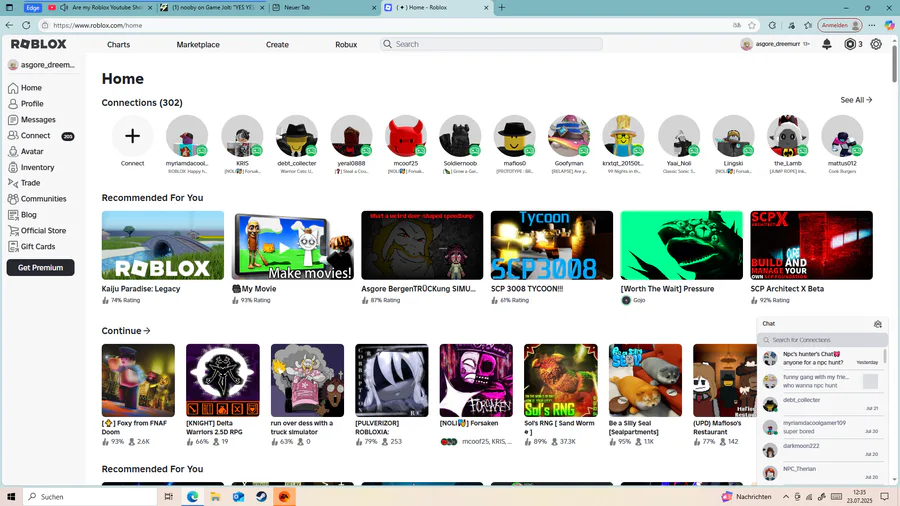The image size is (900, 506).
Task: Open Sol's RNG game thumbnail
Action: (x=561, y=380)
